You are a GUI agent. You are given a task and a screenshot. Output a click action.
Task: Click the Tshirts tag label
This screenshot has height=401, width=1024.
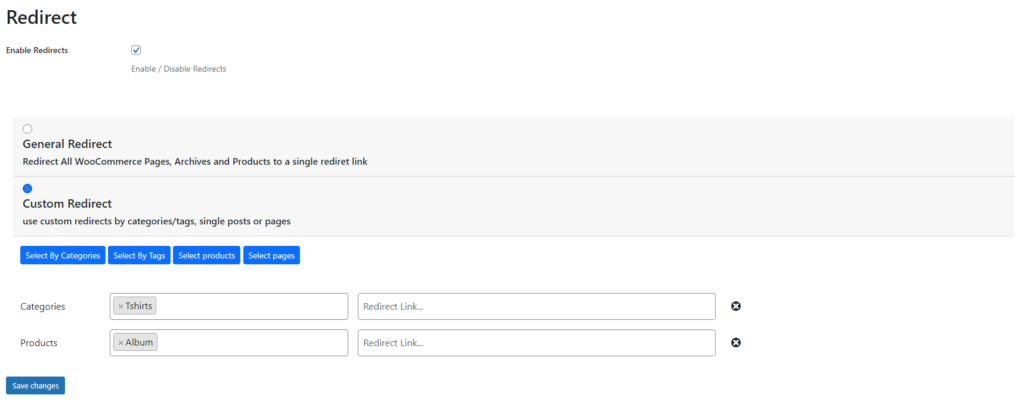(138, 306)
